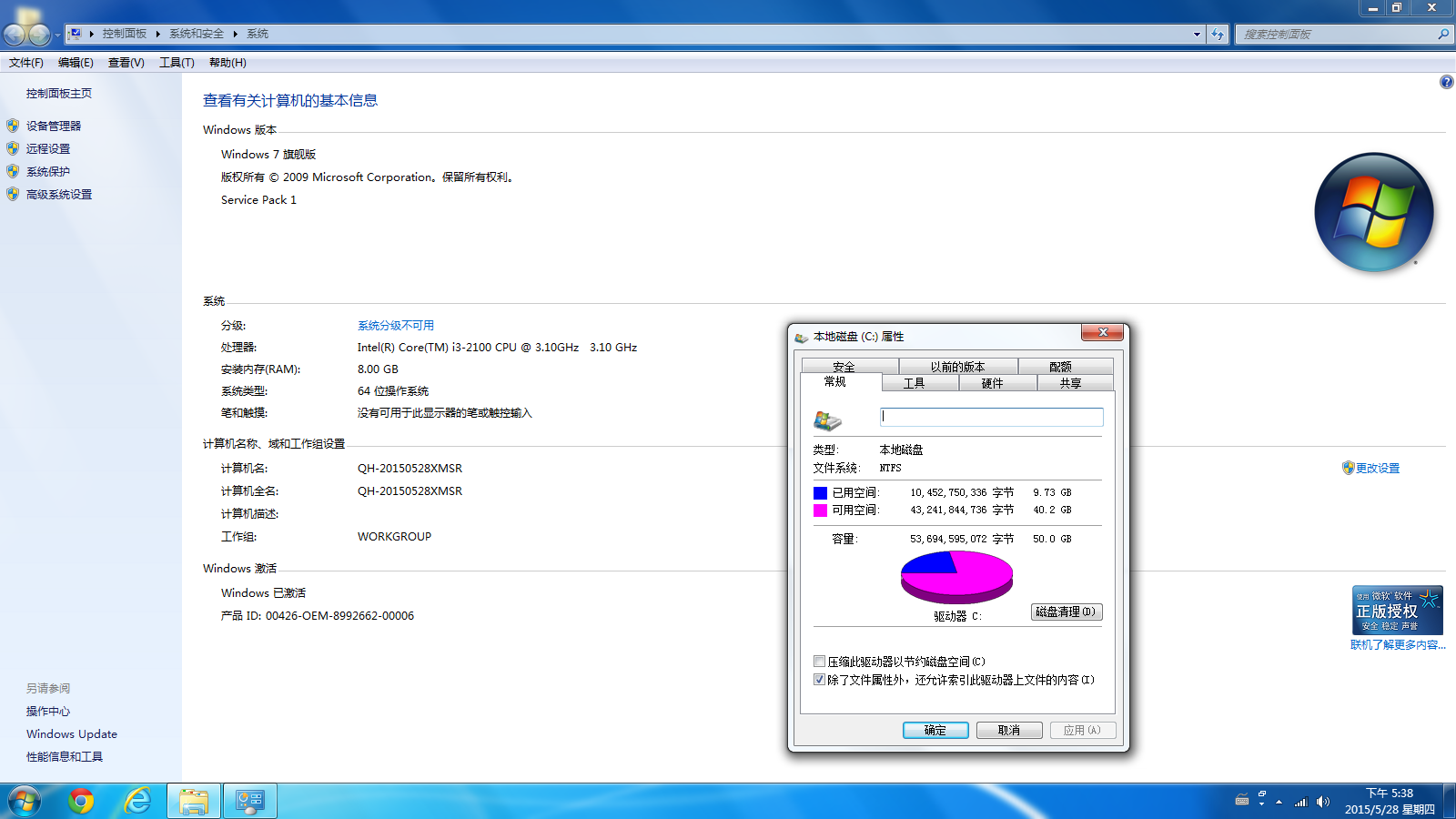Switch to 以前的版本 tab
The width and height of the screenshot is (1456, 819).
click(x=957, y=367)
